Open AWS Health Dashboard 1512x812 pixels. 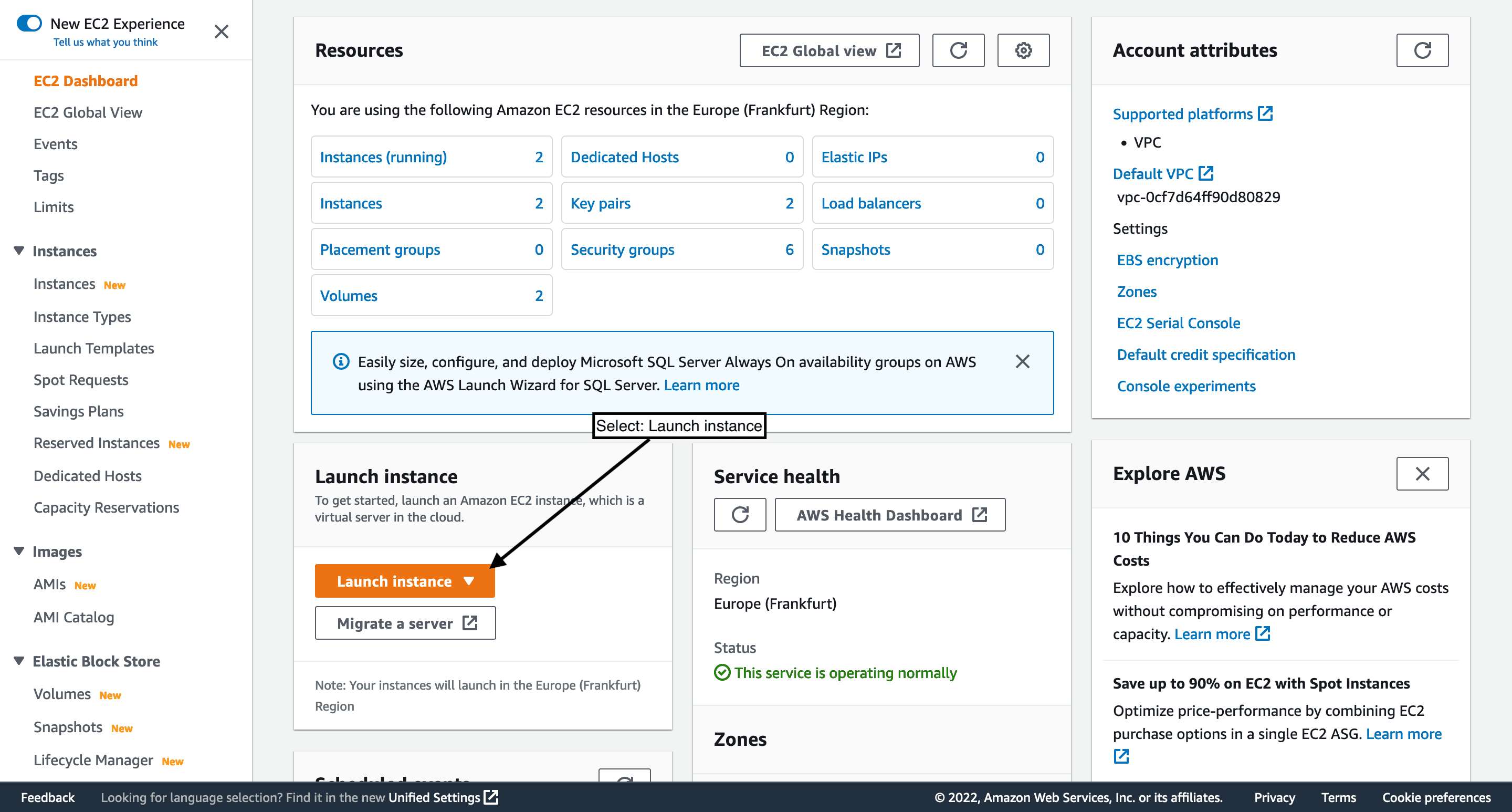[890, 515]
